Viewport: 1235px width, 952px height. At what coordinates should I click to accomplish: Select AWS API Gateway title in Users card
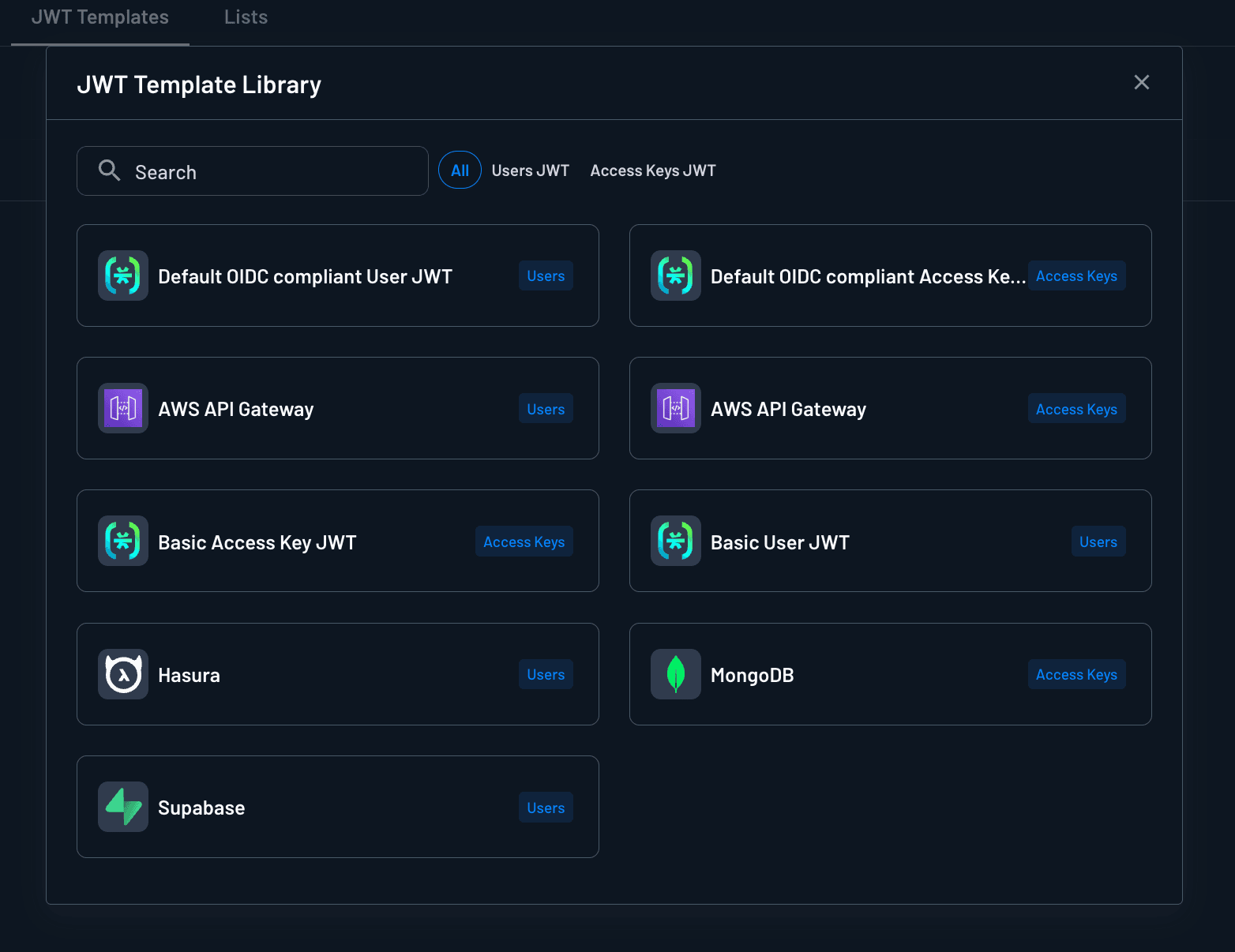pos(236,409)
